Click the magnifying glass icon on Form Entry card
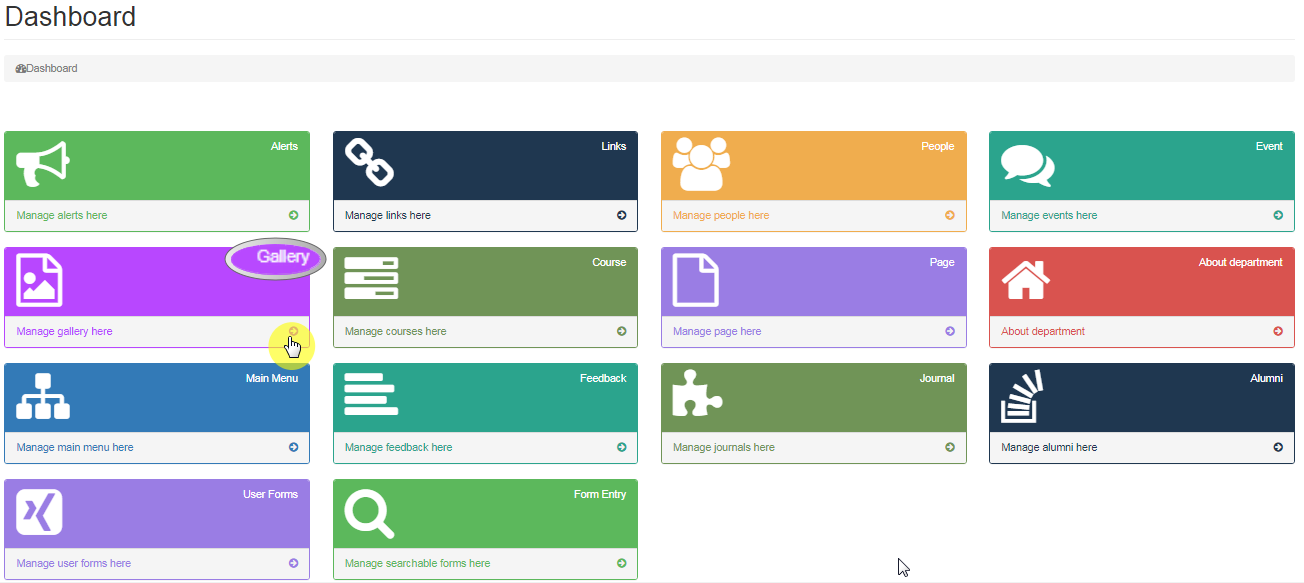The width and height of the screenshot is (1304, 583). pyautogui.click(x=369, y=513)
